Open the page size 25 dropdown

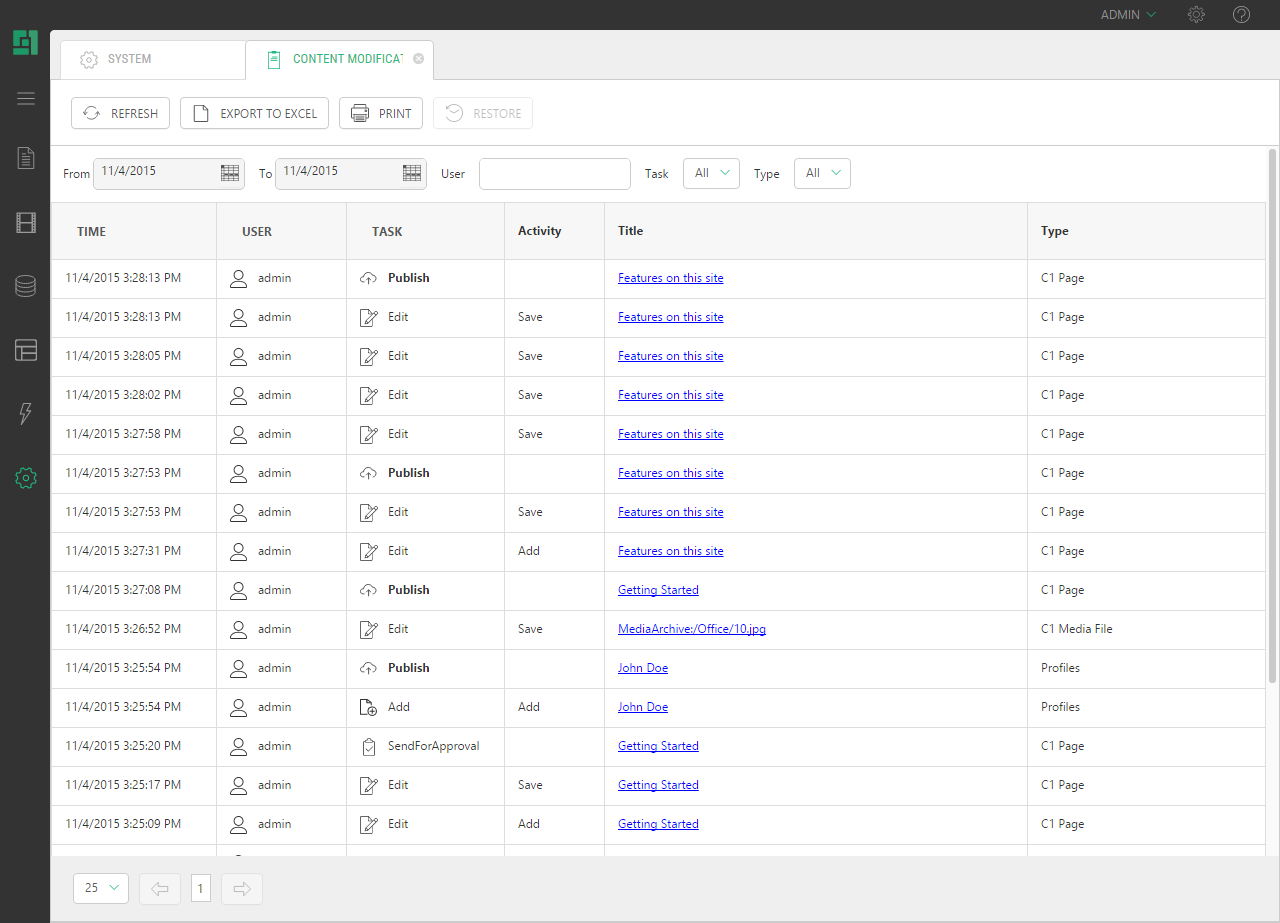tap(101, 888)
